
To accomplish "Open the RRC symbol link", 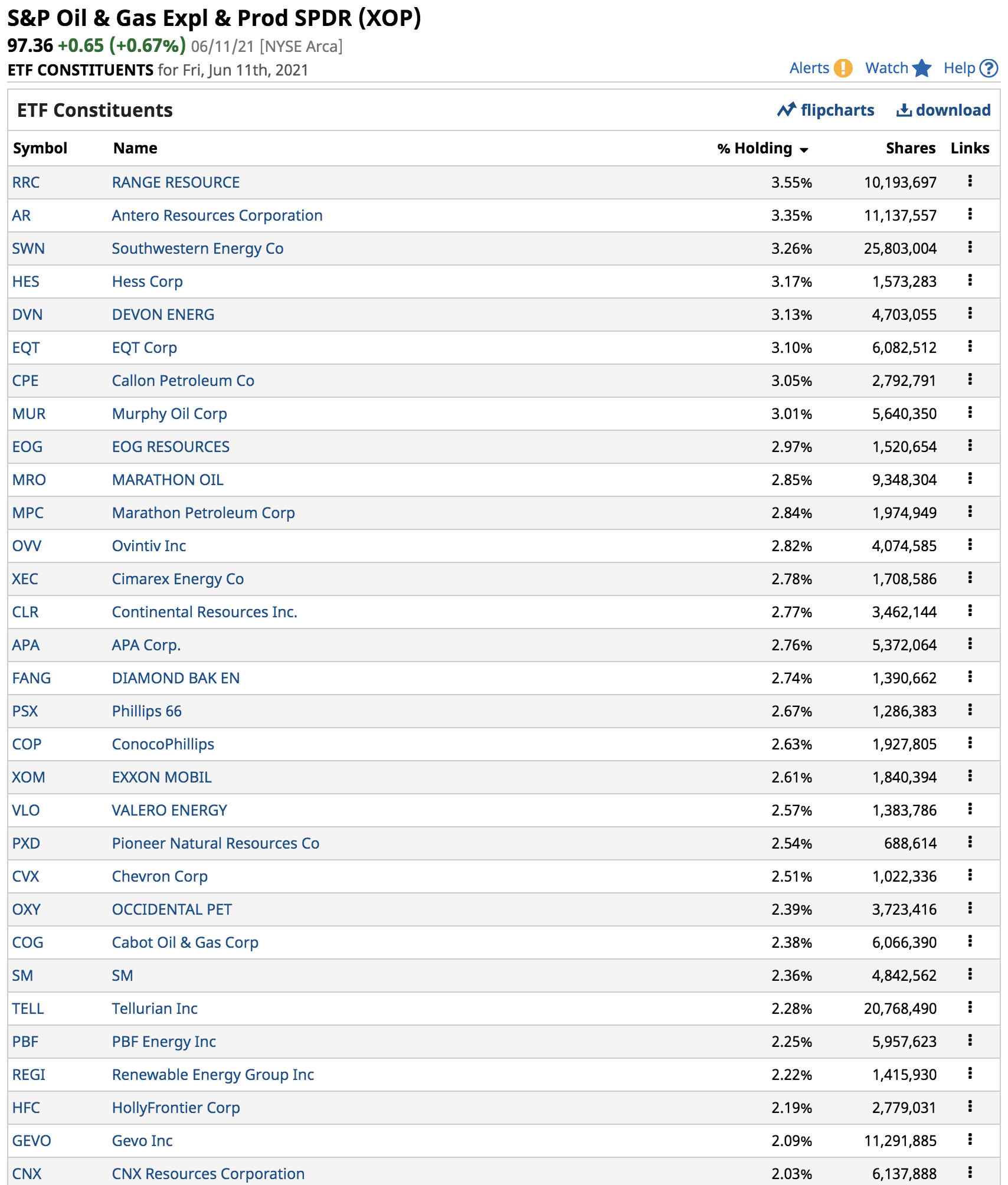I will pos(26,182).
